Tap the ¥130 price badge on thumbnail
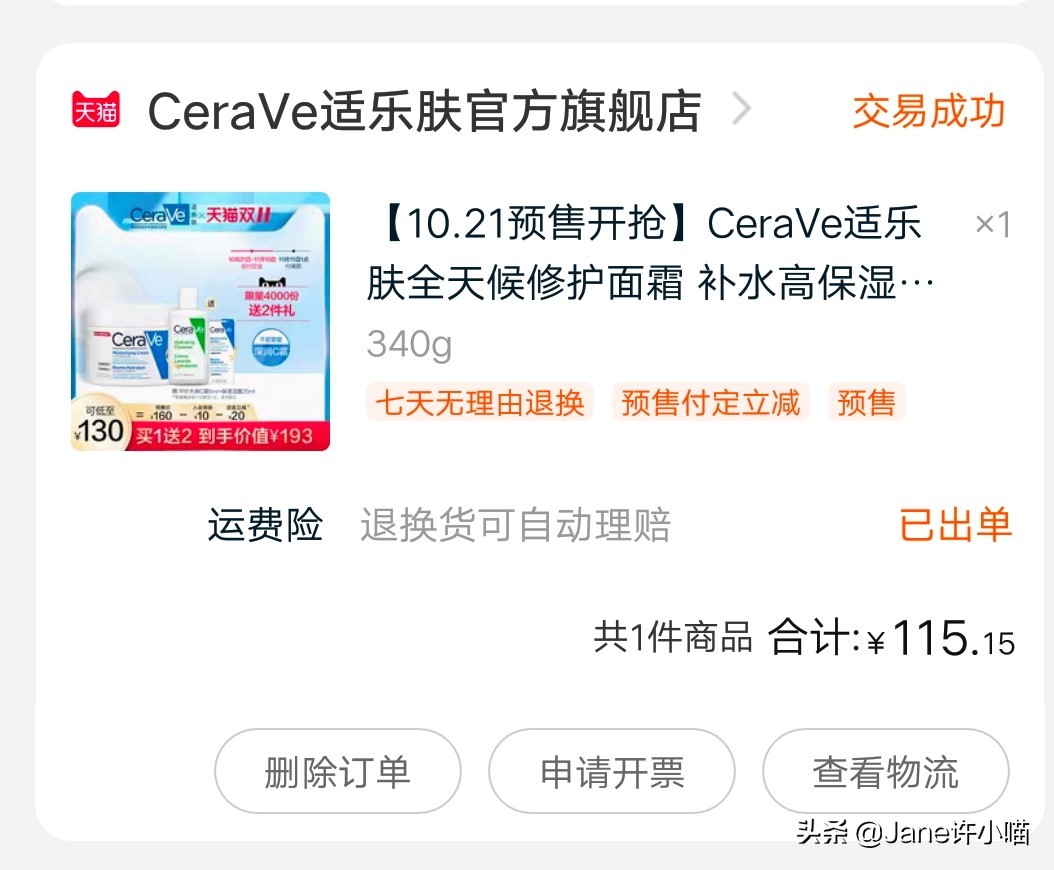1054x870 pixels. (x=98, y=426)
